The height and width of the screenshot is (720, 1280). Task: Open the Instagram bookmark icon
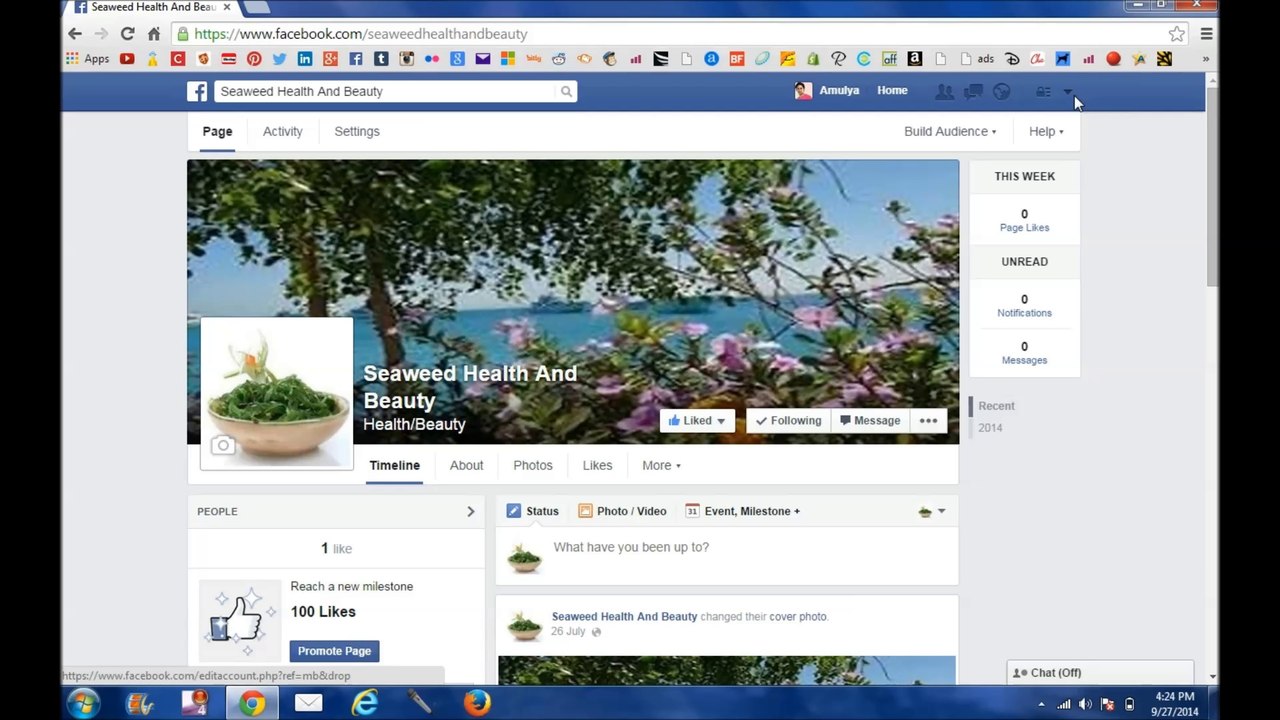tap(406, 59)
